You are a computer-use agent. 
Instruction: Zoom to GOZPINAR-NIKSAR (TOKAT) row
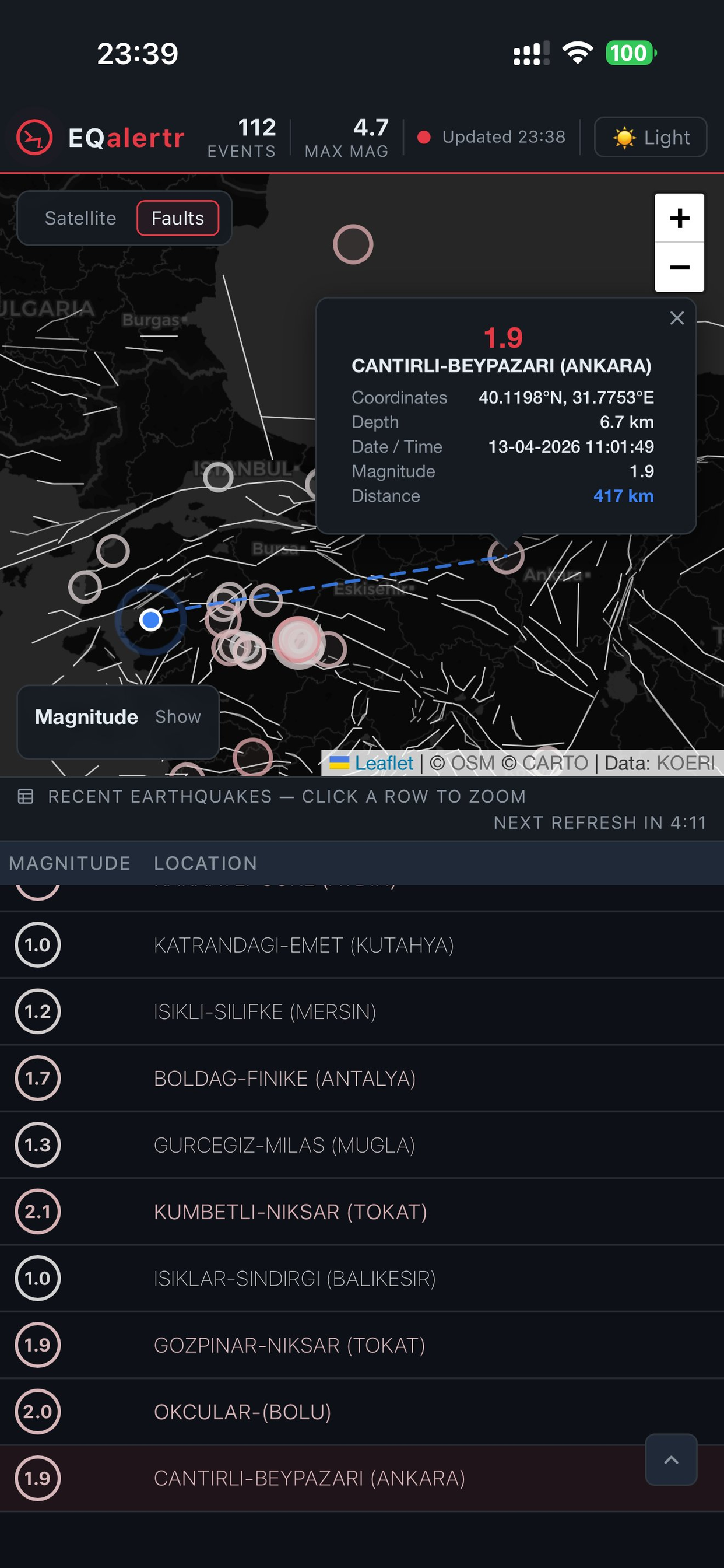(362, 1345)
